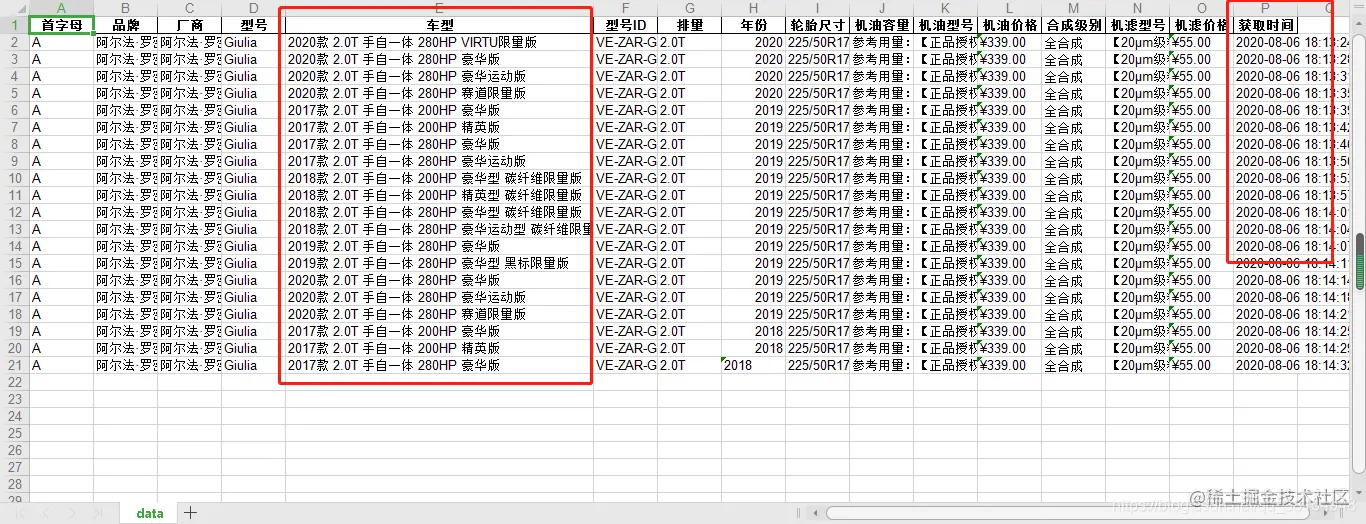The height and width of the screenshot is (524, 1366).
Task: Select column N header
Action: point(1137,8)
